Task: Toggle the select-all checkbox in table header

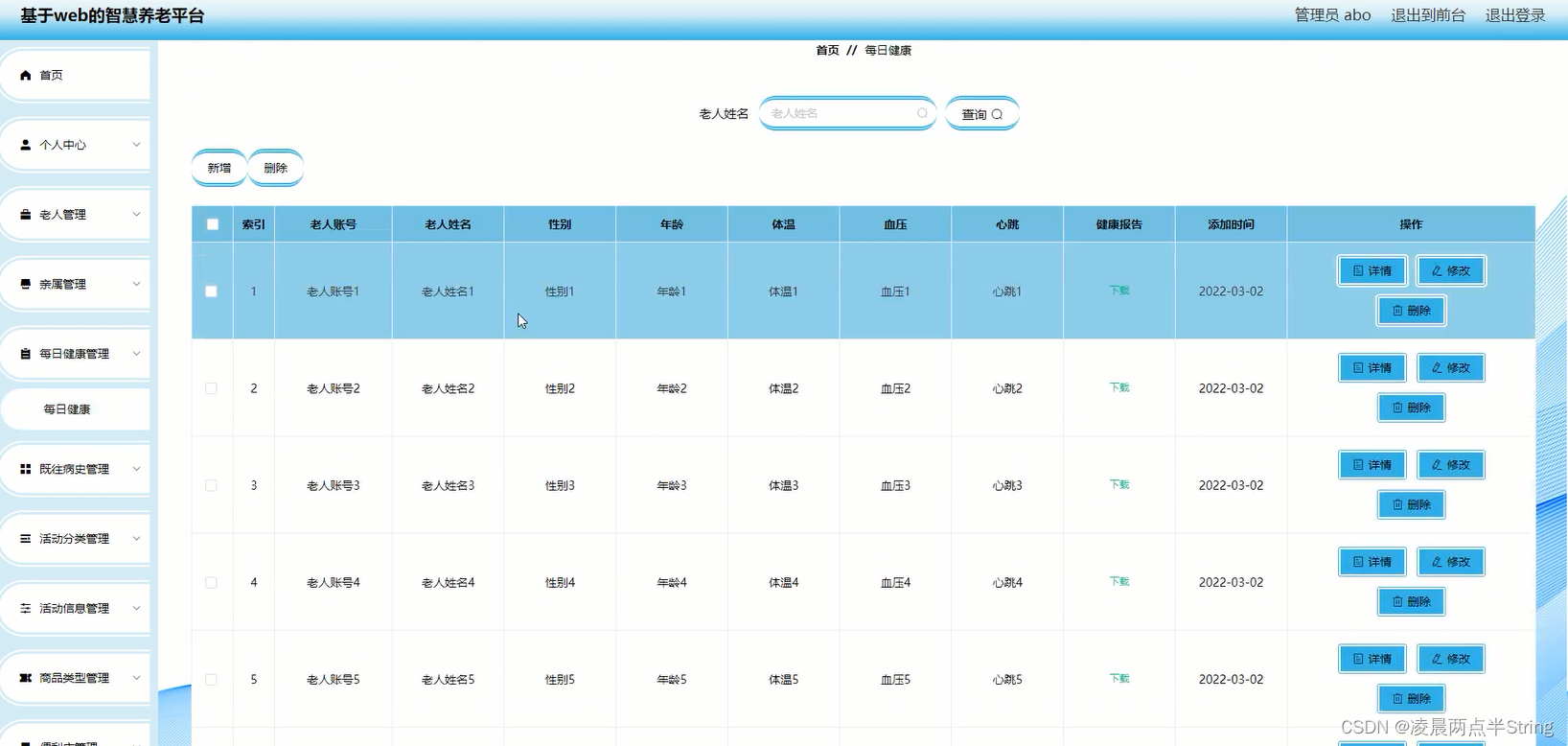Action: (213, 224)
